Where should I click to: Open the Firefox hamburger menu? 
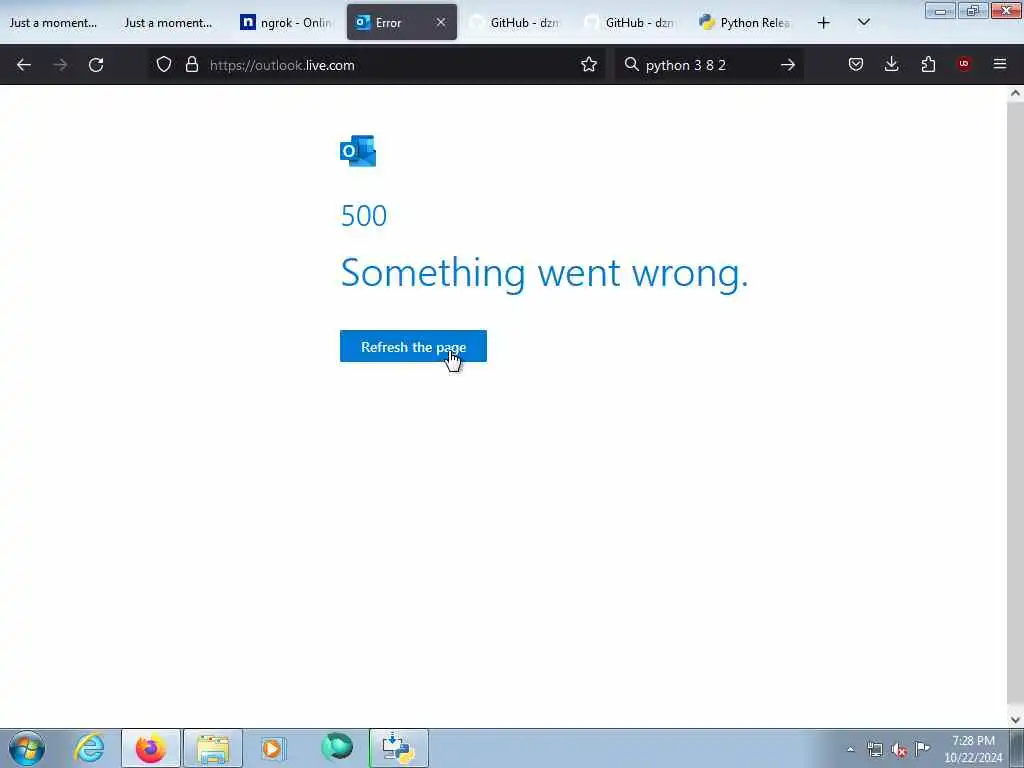pos(1000,64)
